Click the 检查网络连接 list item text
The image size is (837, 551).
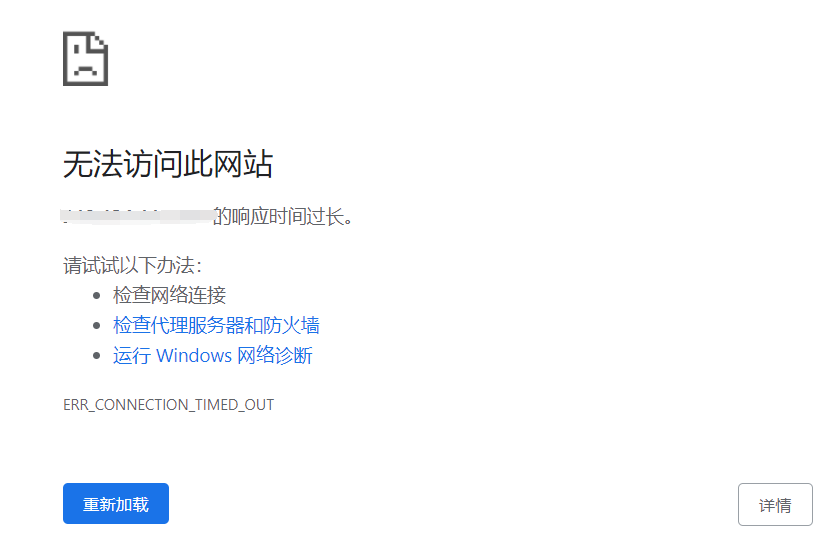click(169, 295)
